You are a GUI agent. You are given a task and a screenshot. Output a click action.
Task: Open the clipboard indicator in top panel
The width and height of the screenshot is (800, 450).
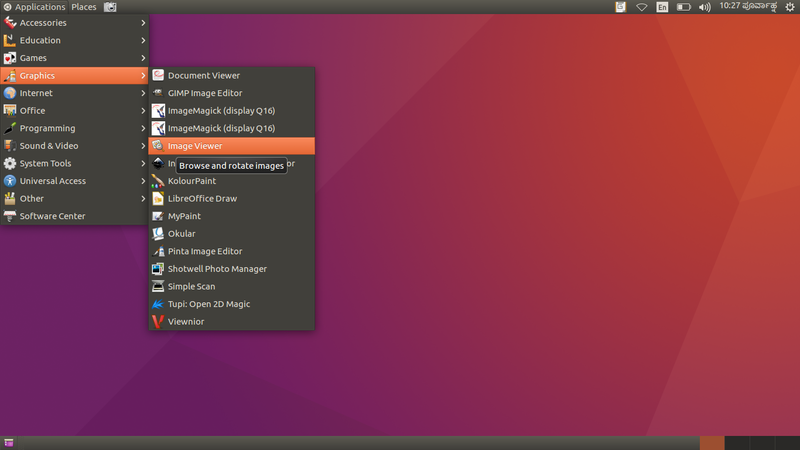pyautogui.click(x=620, y=7)
